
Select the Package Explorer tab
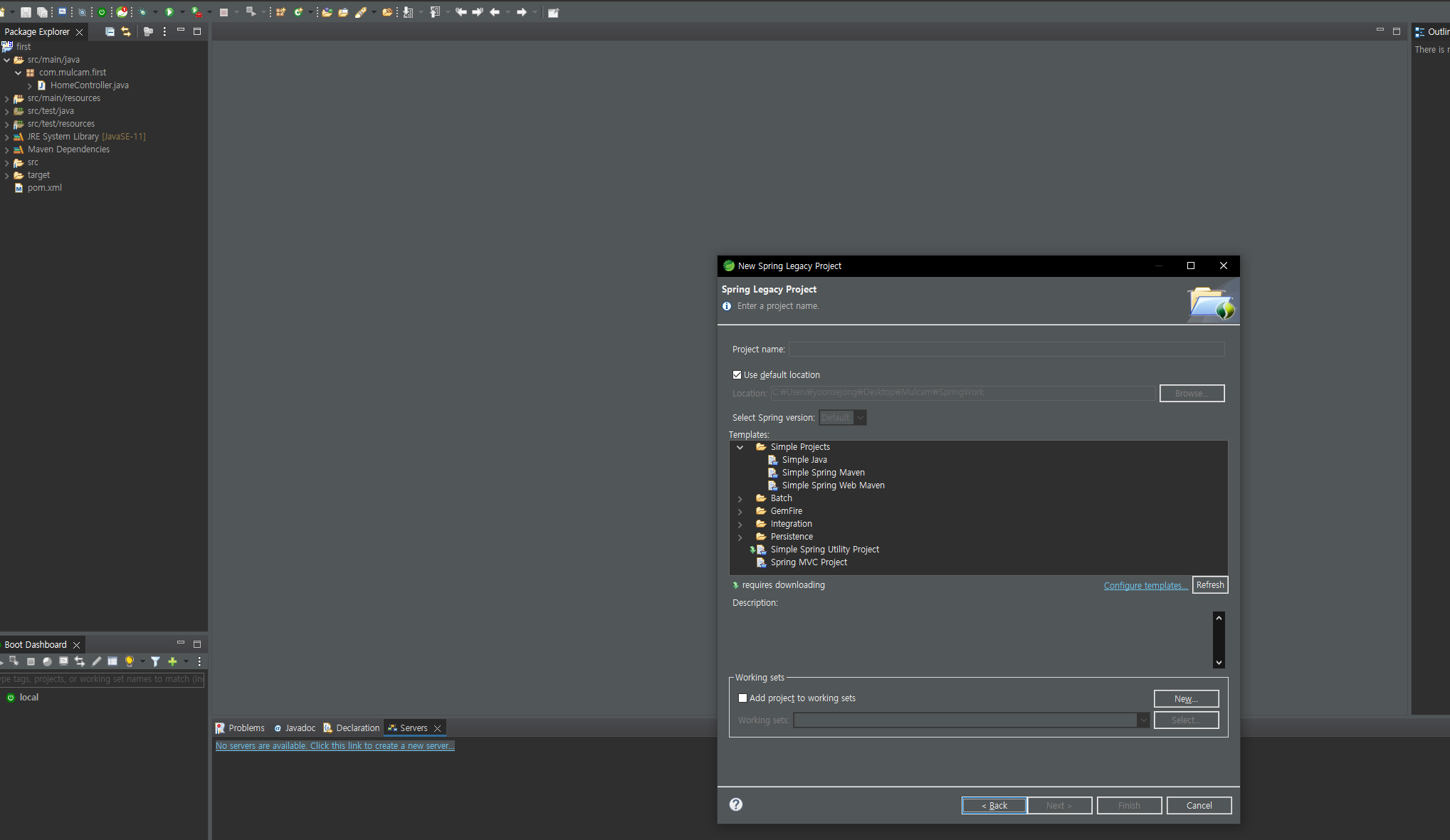pyautogui.click(x=37, y=31)
